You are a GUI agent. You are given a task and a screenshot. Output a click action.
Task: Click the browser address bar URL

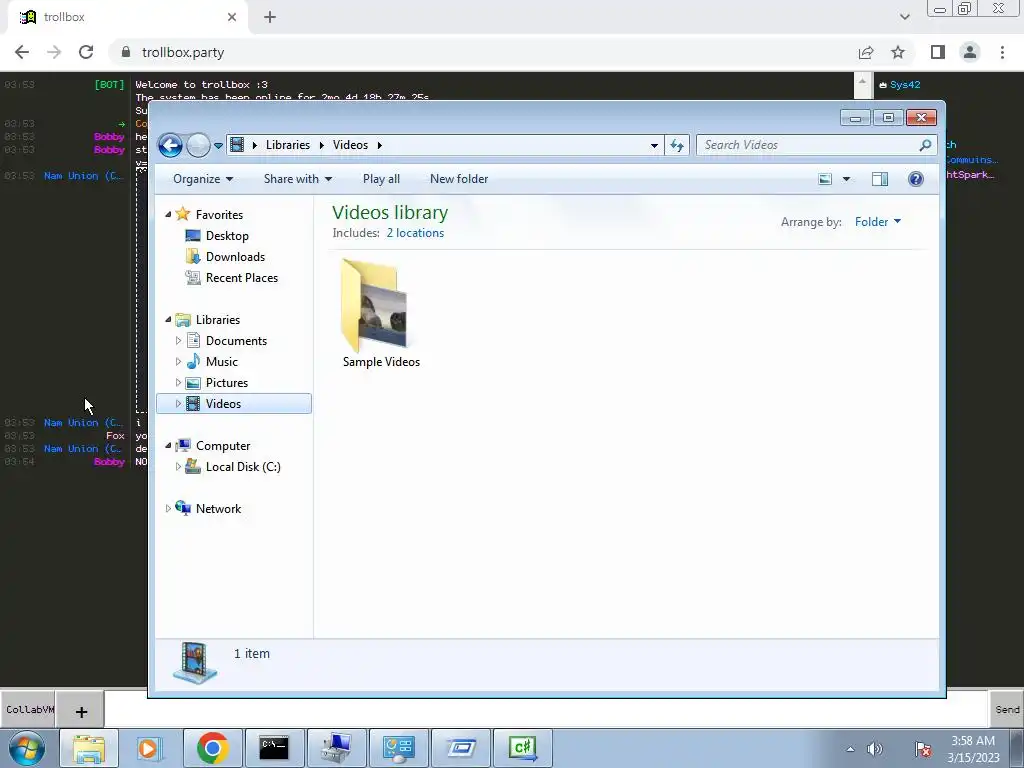click(x=183, y=52)
